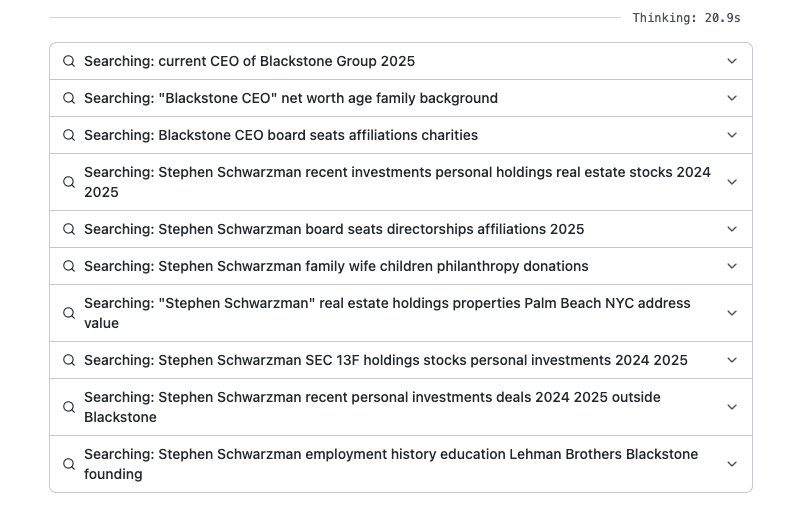The width and height of the screenshot is (786, 509).
Task: Click the search icon beside 'Blackstone CEO board seats' query
Action: click(69, 135)
